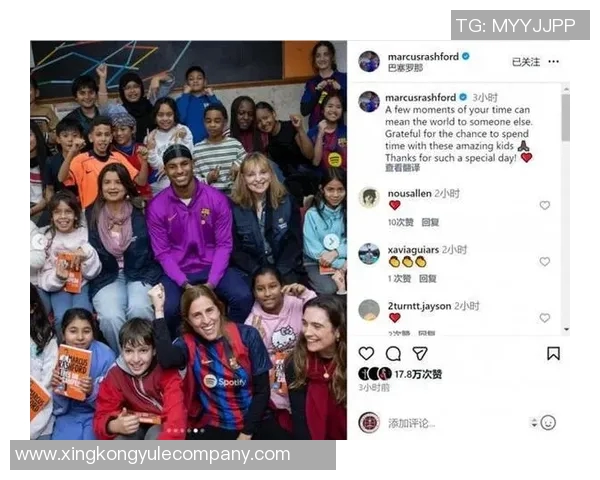Image resolution: width=600 pixels, height=480 pixels.
Task: Save post with bookmark icon
Action: [x=553, y=353]
